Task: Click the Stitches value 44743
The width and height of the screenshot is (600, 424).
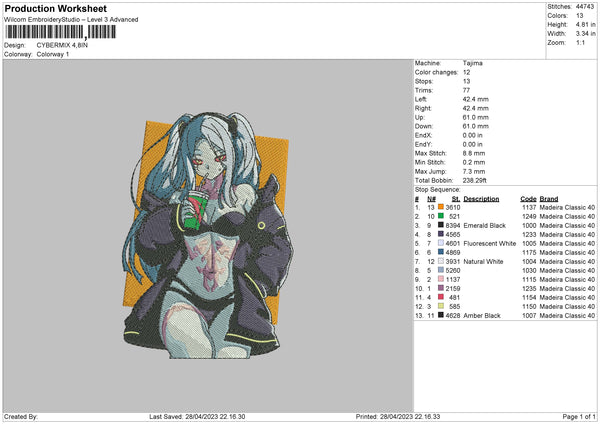Action: [585, 7]
